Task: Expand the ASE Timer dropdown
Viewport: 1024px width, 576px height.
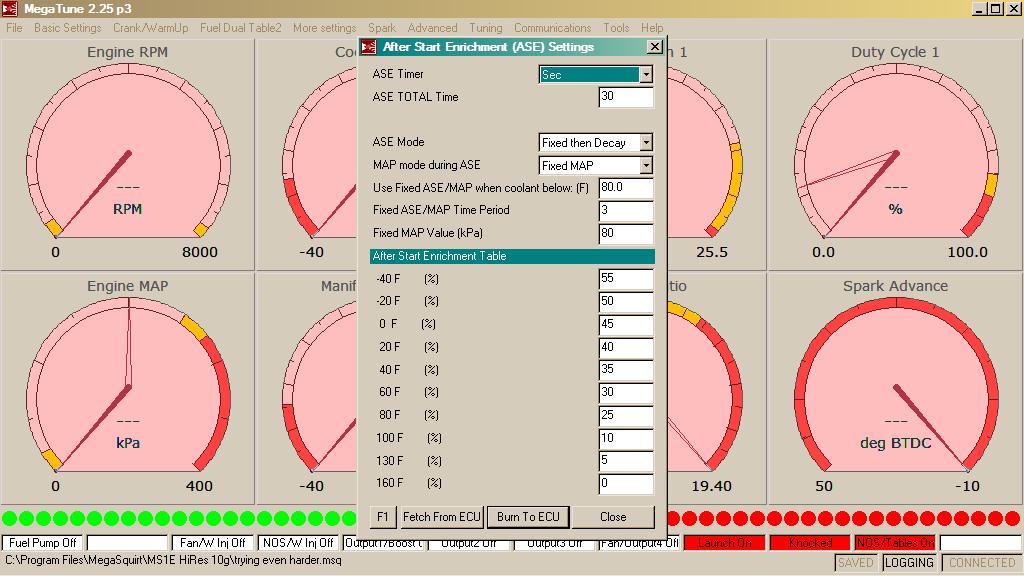Action: (646, 74)
